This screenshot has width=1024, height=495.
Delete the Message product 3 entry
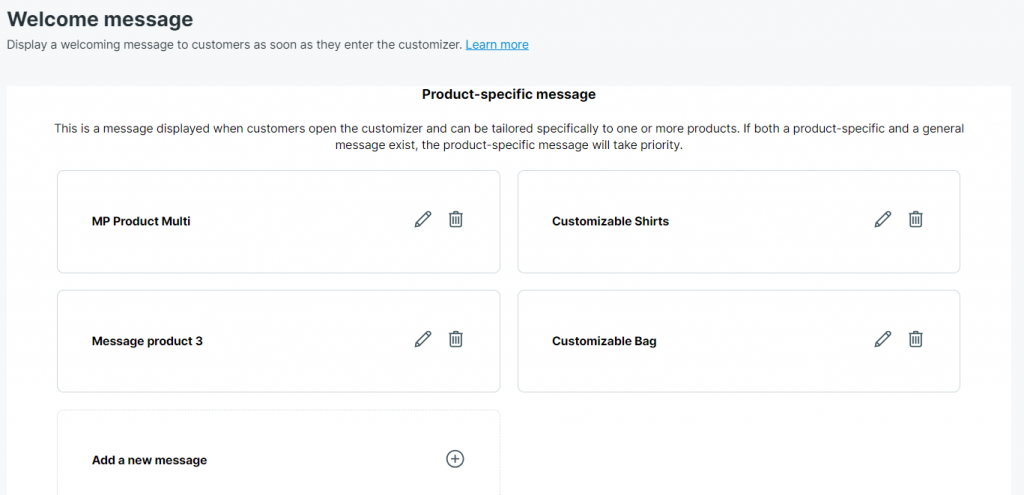click(x=456, y=339)
